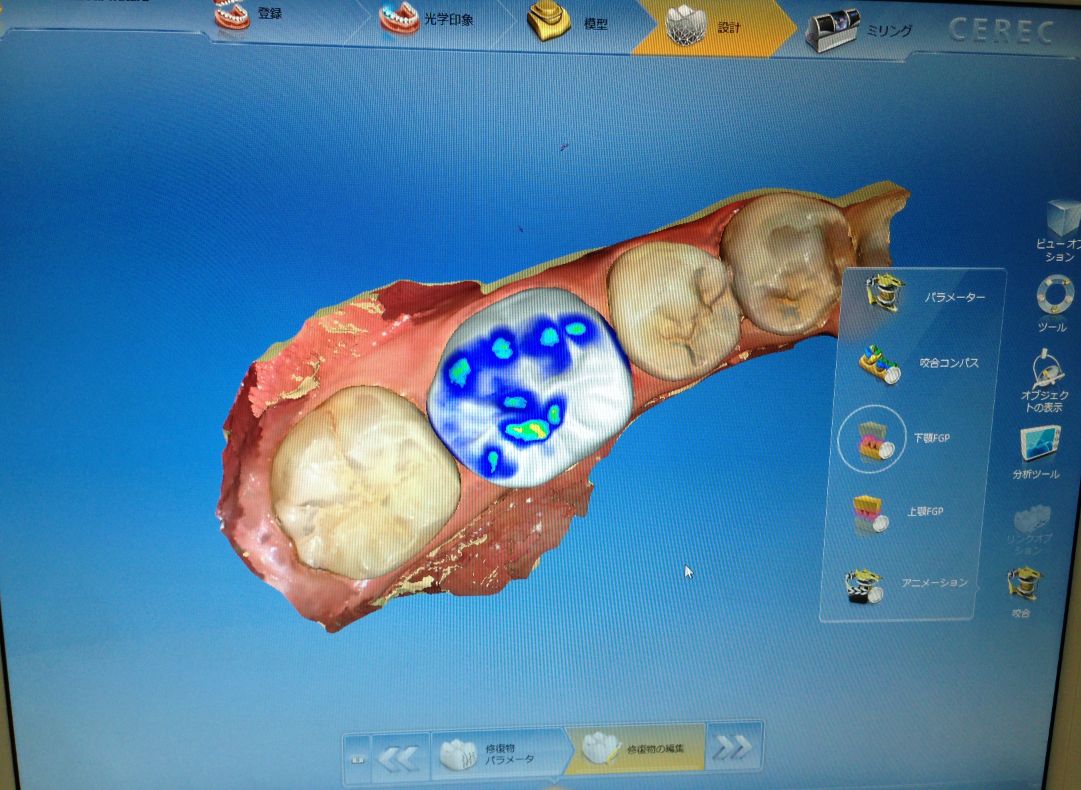1081x790 pixels.
Task: Click the double-right arrow next button
Action: point(734,747)
